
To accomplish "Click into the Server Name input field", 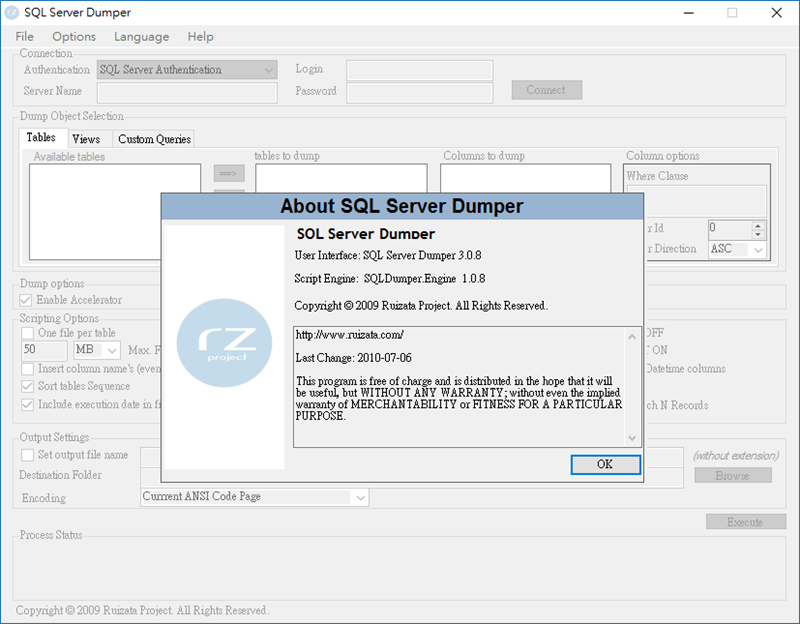I will point(187,93).
